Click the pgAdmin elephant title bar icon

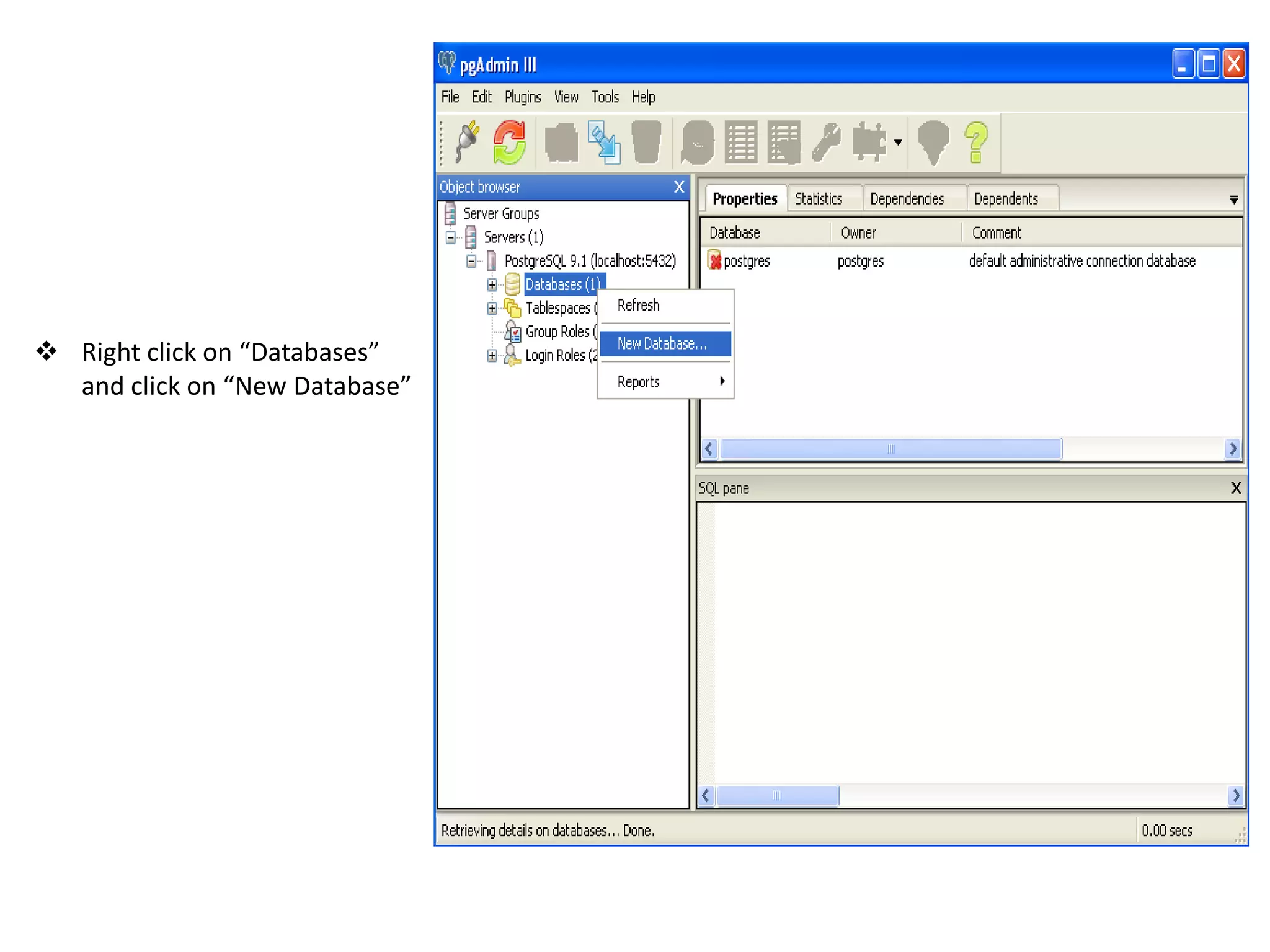(x=446, y=63)
